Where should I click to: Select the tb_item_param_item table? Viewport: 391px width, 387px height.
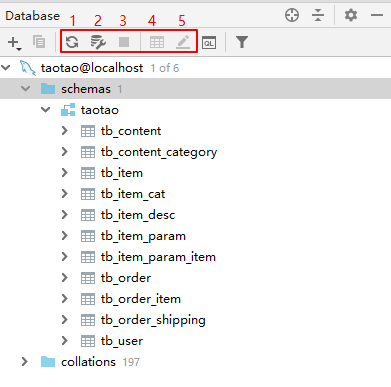click(x=158, y=257)
